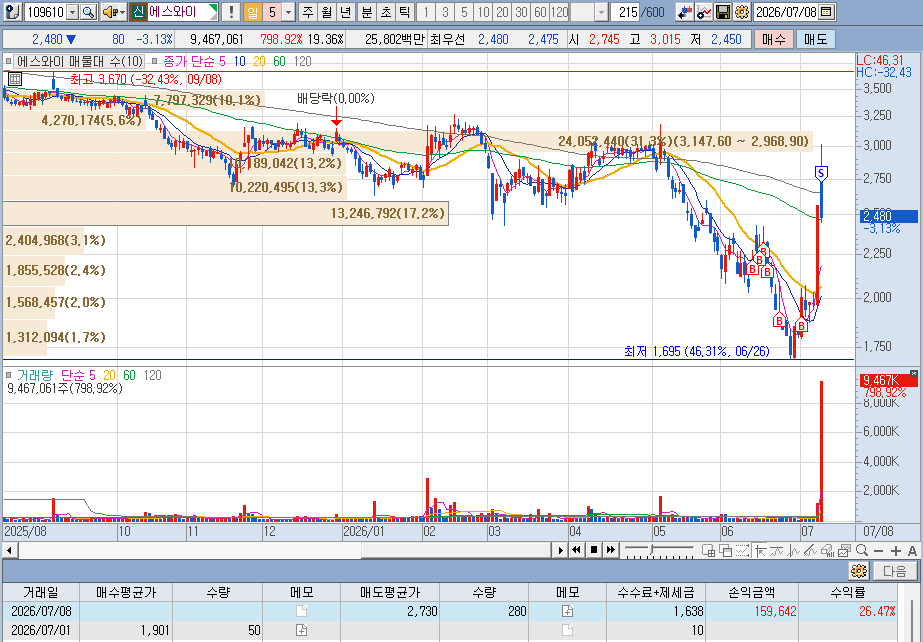
Task: Click the left scroll arrow below chart
Action: coord(9,550)
